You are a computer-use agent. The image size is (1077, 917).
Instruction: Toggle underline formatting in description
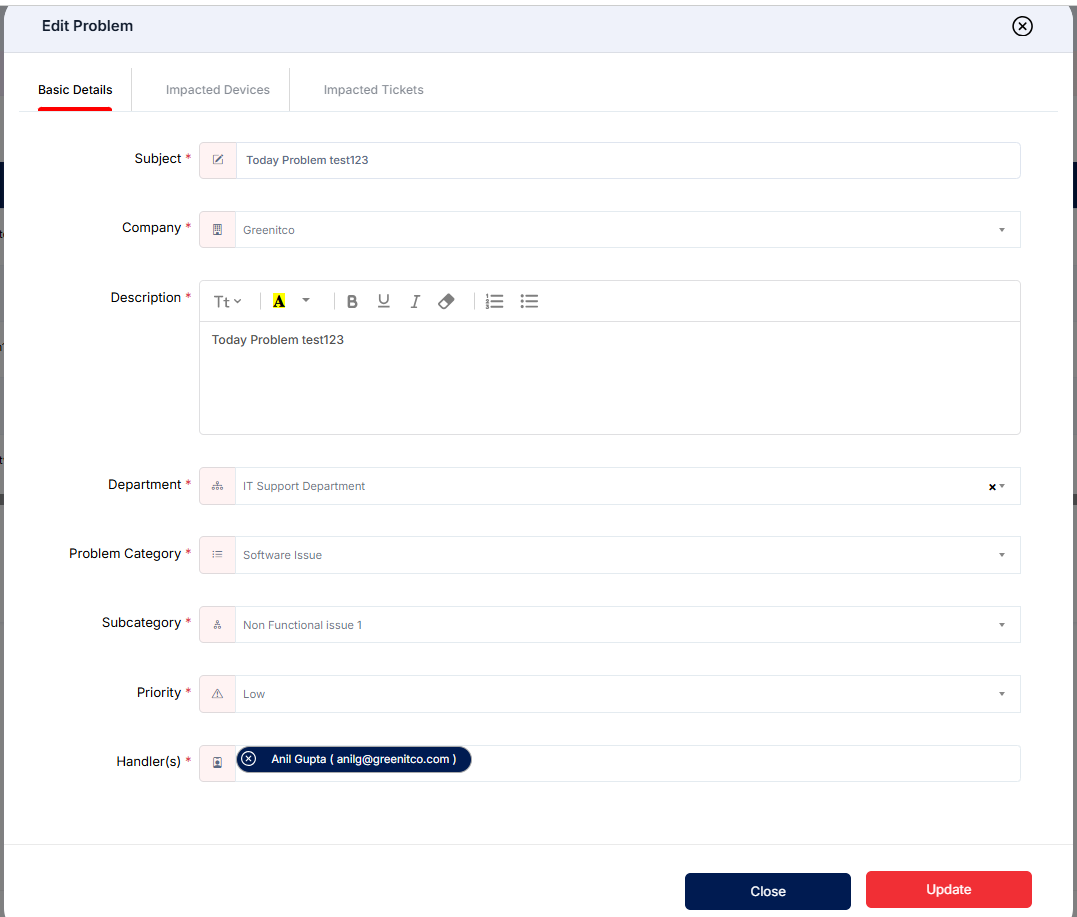point(383,302)
